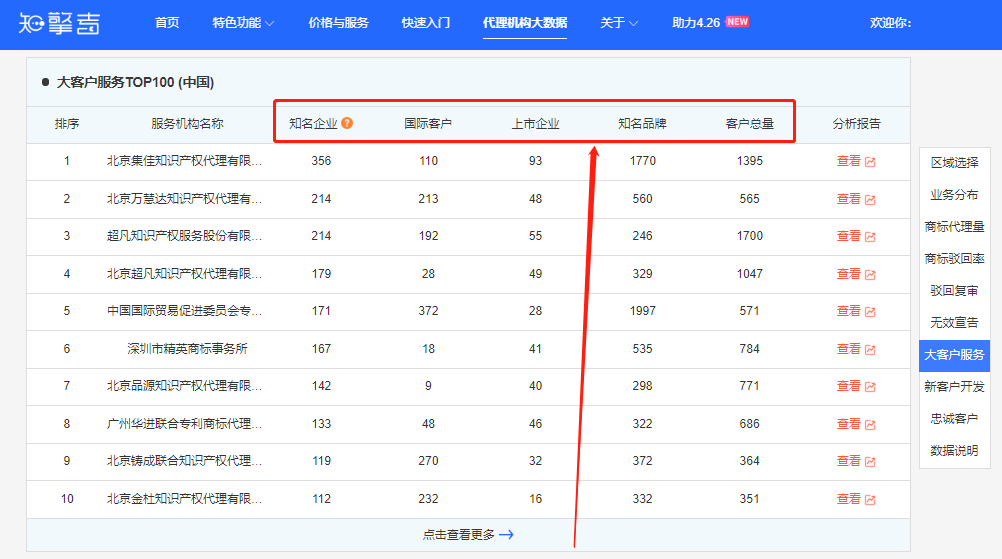Expand the 关于 dropdown menu
This screenshot has width=1002, height=559.
coord(619,23)
